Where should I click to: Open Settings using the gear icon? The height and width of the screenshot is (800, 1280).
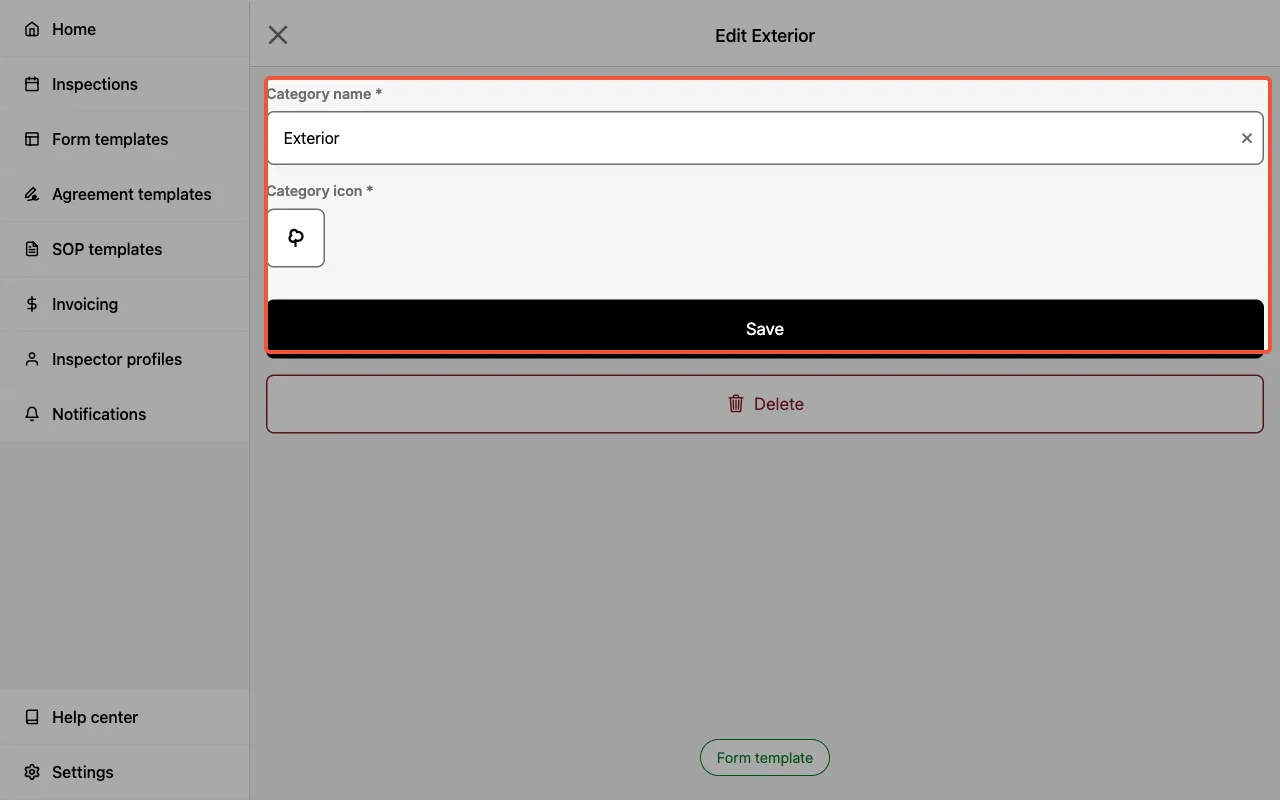pos(31,772)
